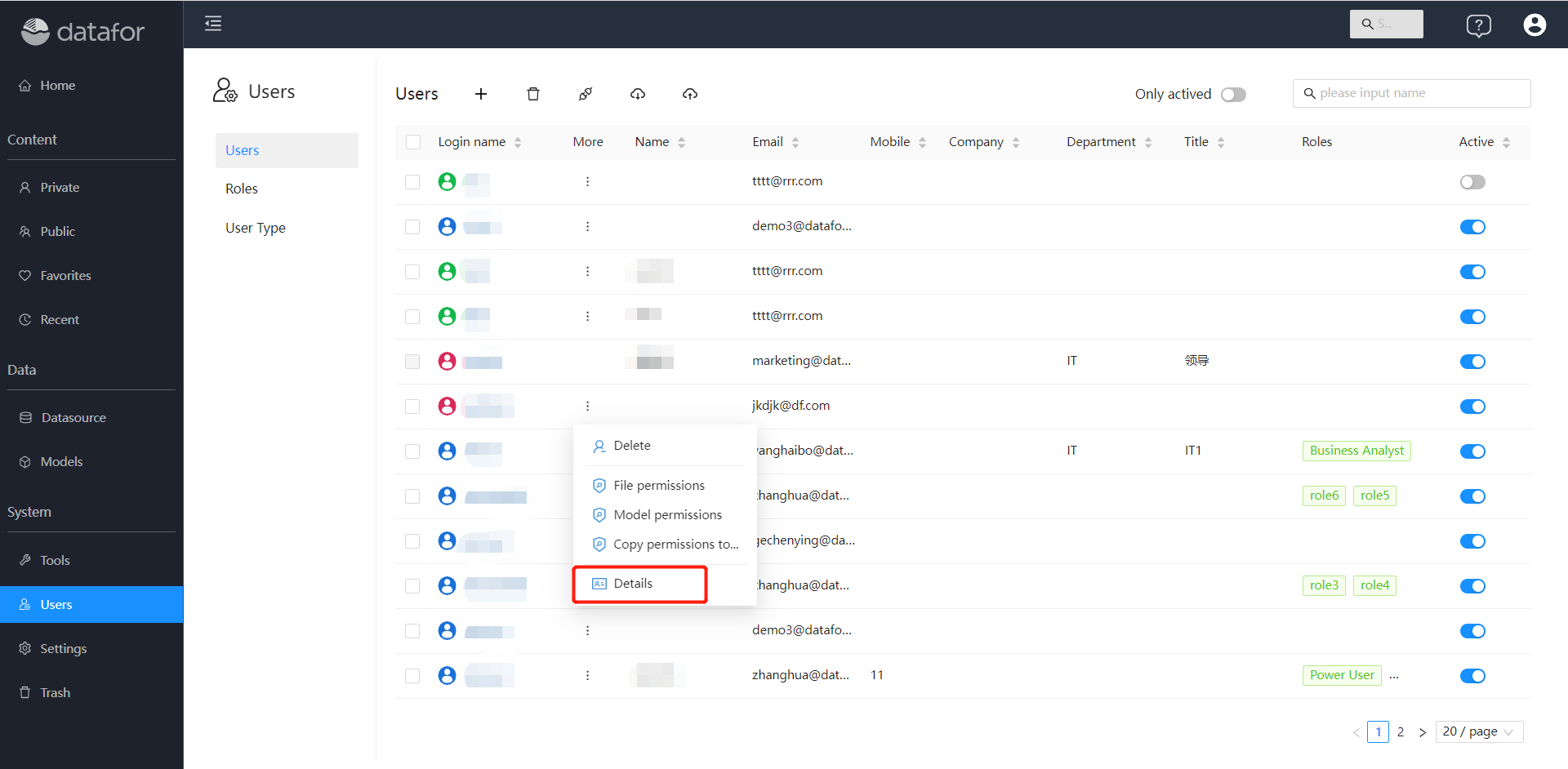Click the role6 tag
This screenshot has width=1568, height=769.
pyautogui.click(x=1324, y=496)
